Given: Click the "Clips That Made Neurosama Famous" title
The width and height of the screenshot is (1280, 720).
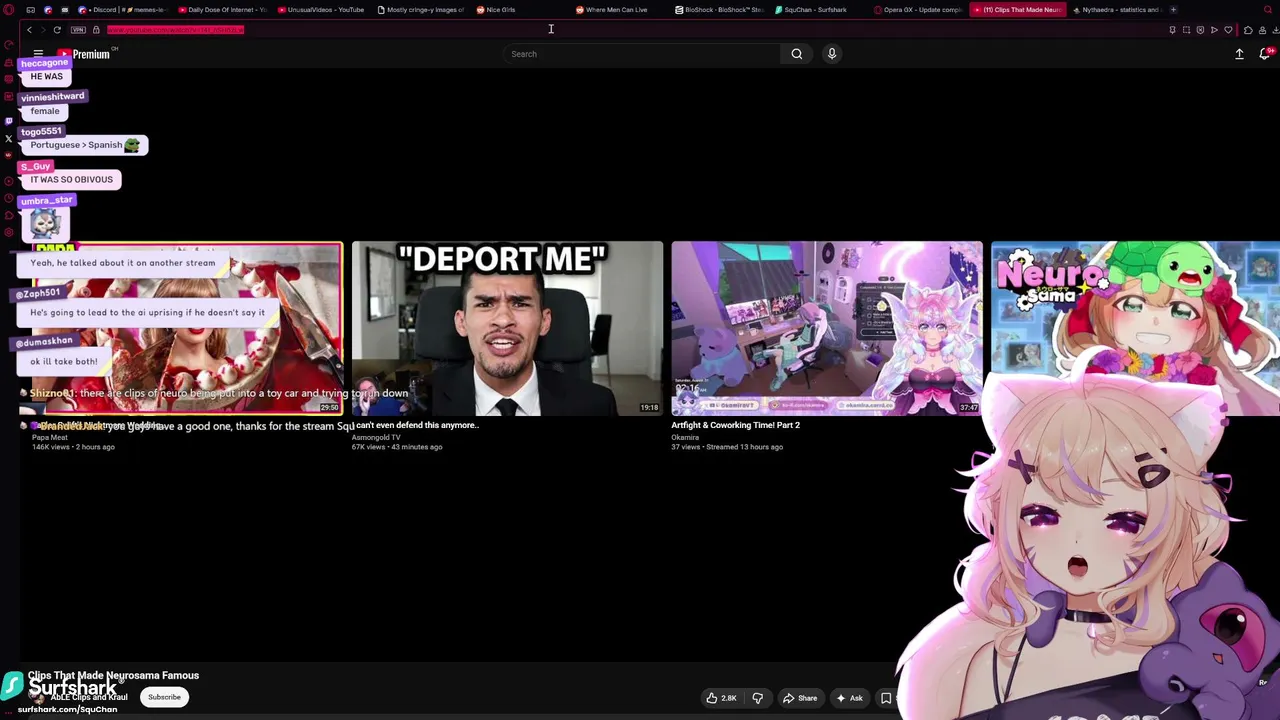Looking at the screenshot, I should [x=114, y=676].
